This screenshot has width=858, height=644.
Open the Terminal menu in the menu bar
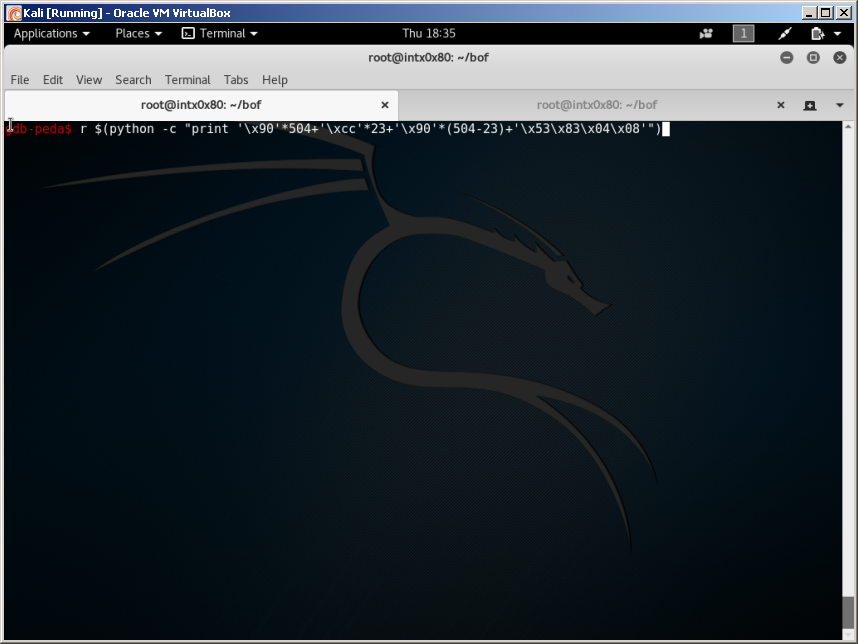pos(187,80)
